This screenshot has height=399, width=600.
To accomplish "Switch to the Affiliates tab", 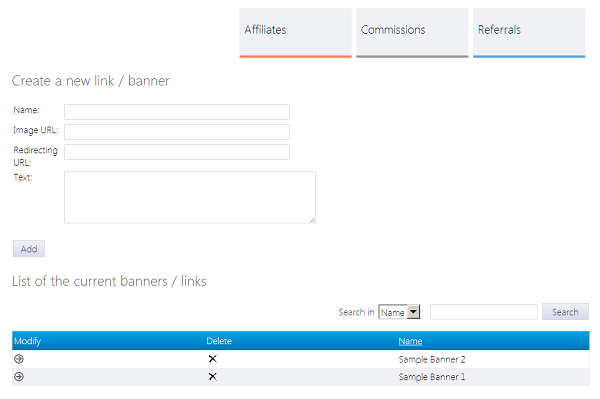I will pyautogui.click(x=295, y=33).
